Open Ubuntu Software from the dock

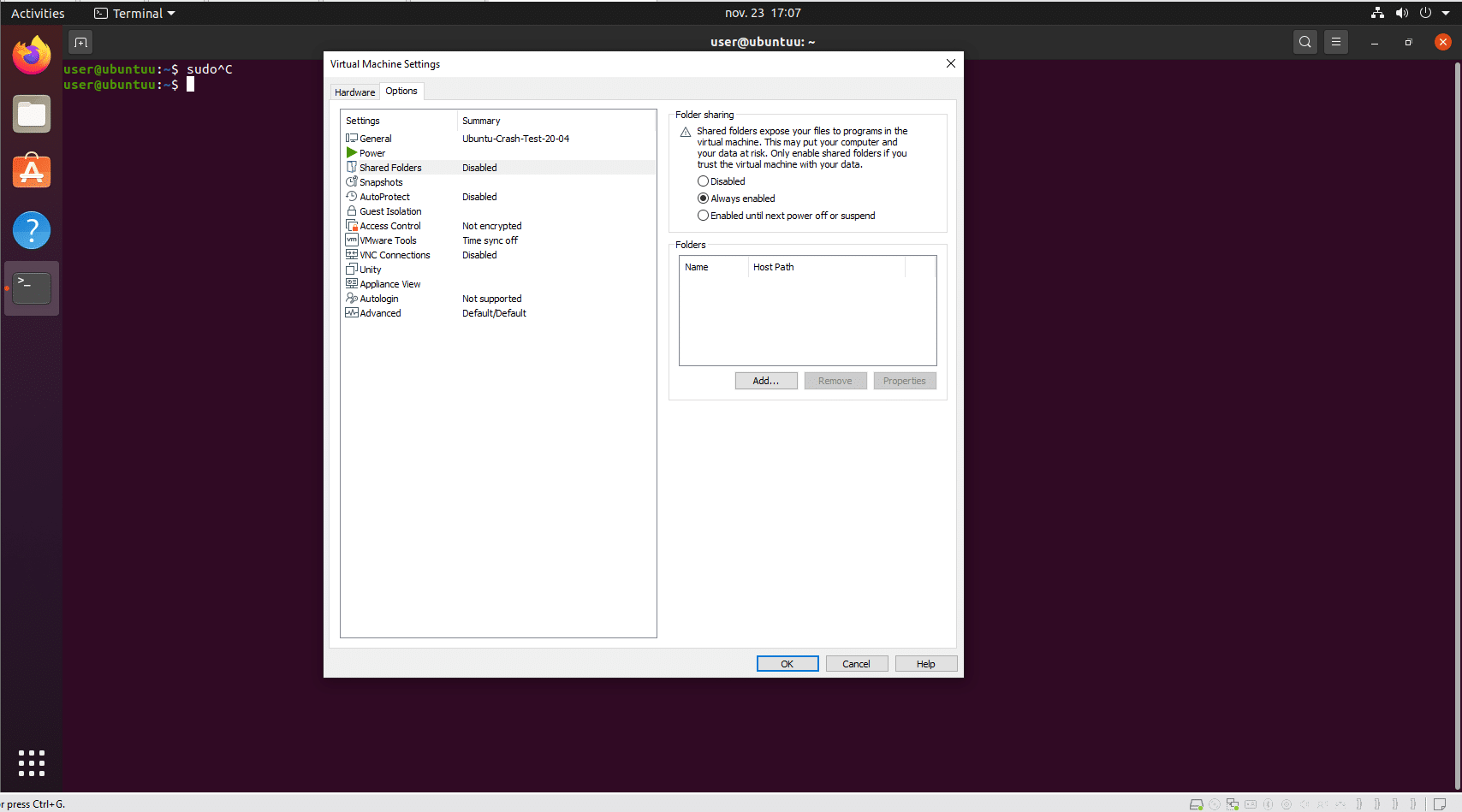pyautogui.click(x=32, y=172)
